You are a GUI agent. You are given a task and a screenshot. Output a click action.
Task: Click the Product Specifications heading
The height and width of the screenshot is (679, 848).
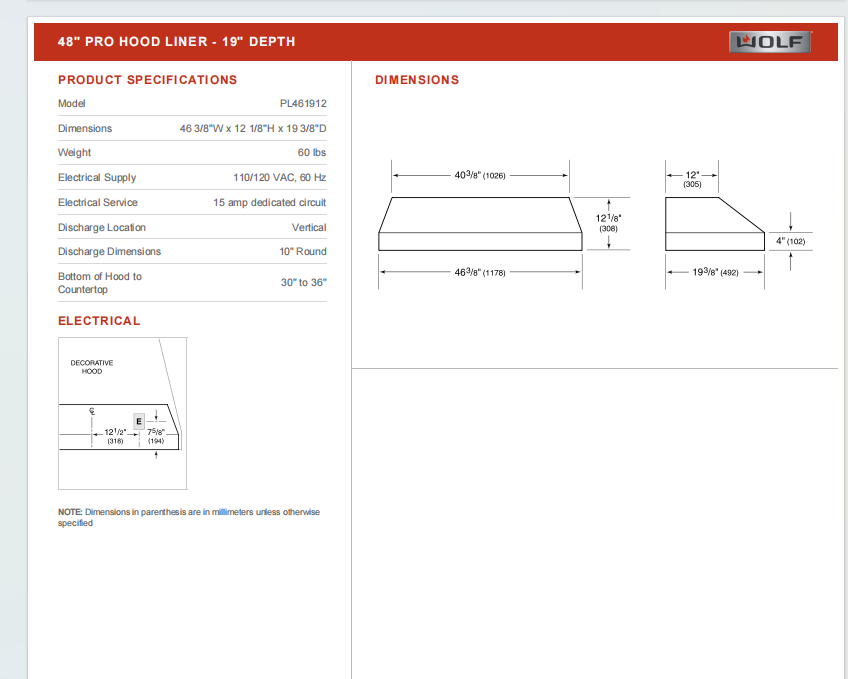pos(147,80)
